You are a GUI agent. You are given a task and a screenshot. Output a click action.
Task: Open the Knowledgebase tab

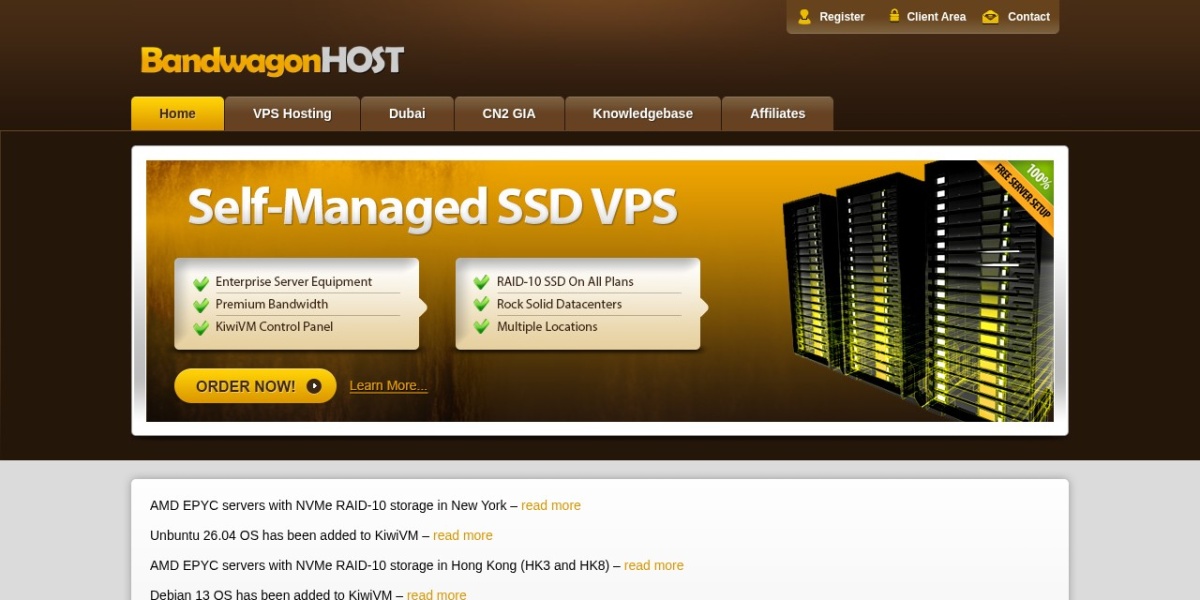point(643,114)
